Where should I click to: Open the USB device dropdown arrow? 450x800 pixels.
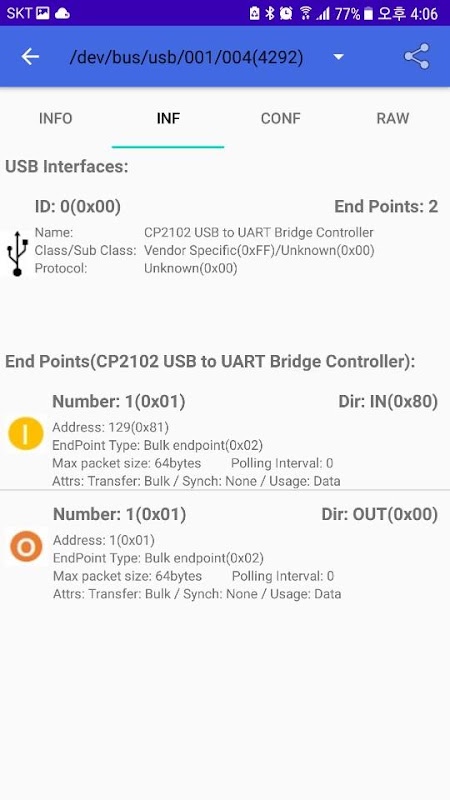click(338, 57)
